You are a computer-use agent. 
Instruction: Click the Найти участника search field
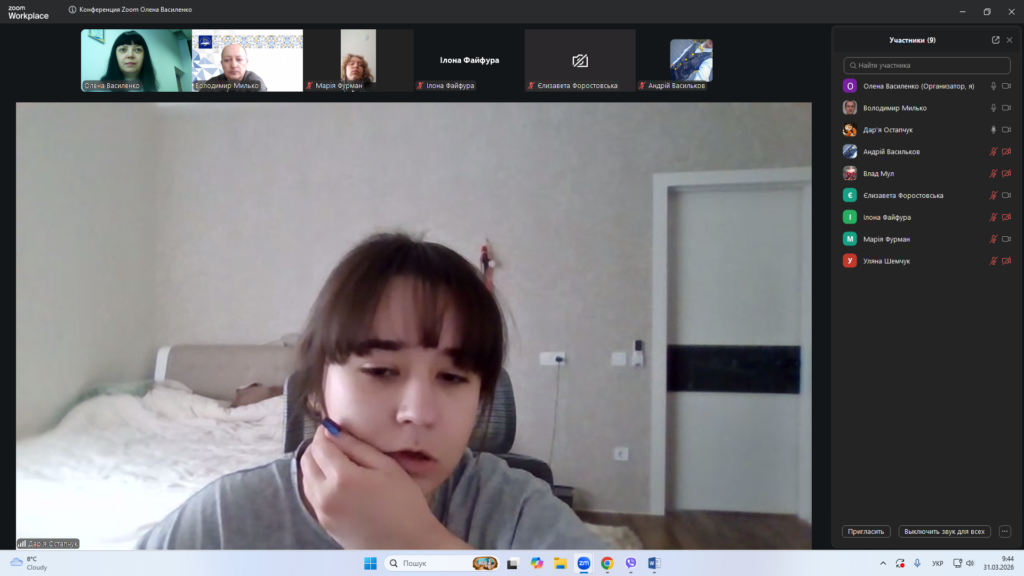point(925,65)
